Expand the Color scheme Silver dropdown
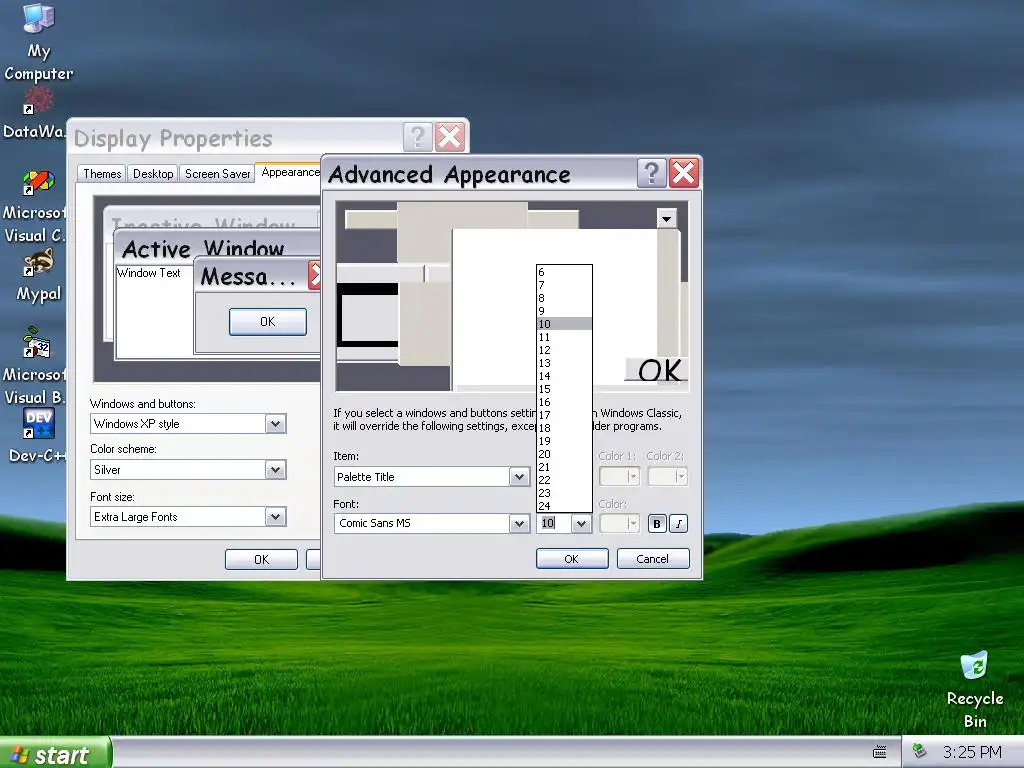 pyautogui.click(x=276, y=470)
